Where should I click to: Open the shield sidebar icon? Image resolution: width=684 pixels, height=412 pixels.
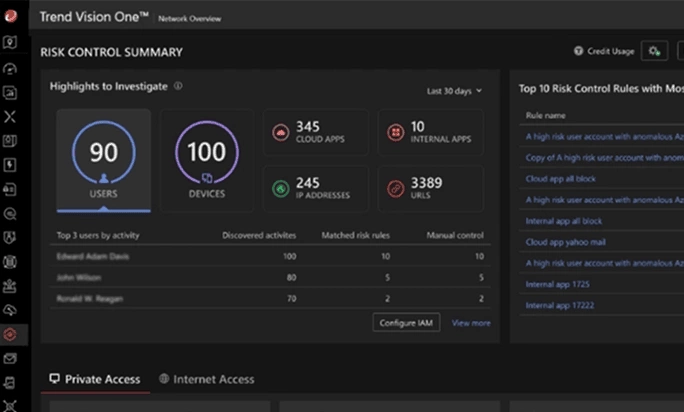click(x=10, y=237)
